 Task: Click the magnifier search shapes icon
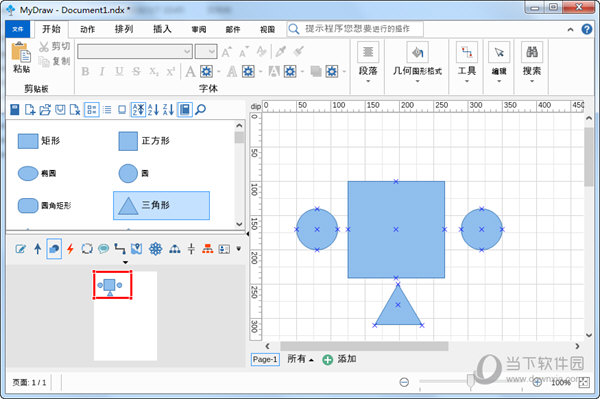pos(201,110)
